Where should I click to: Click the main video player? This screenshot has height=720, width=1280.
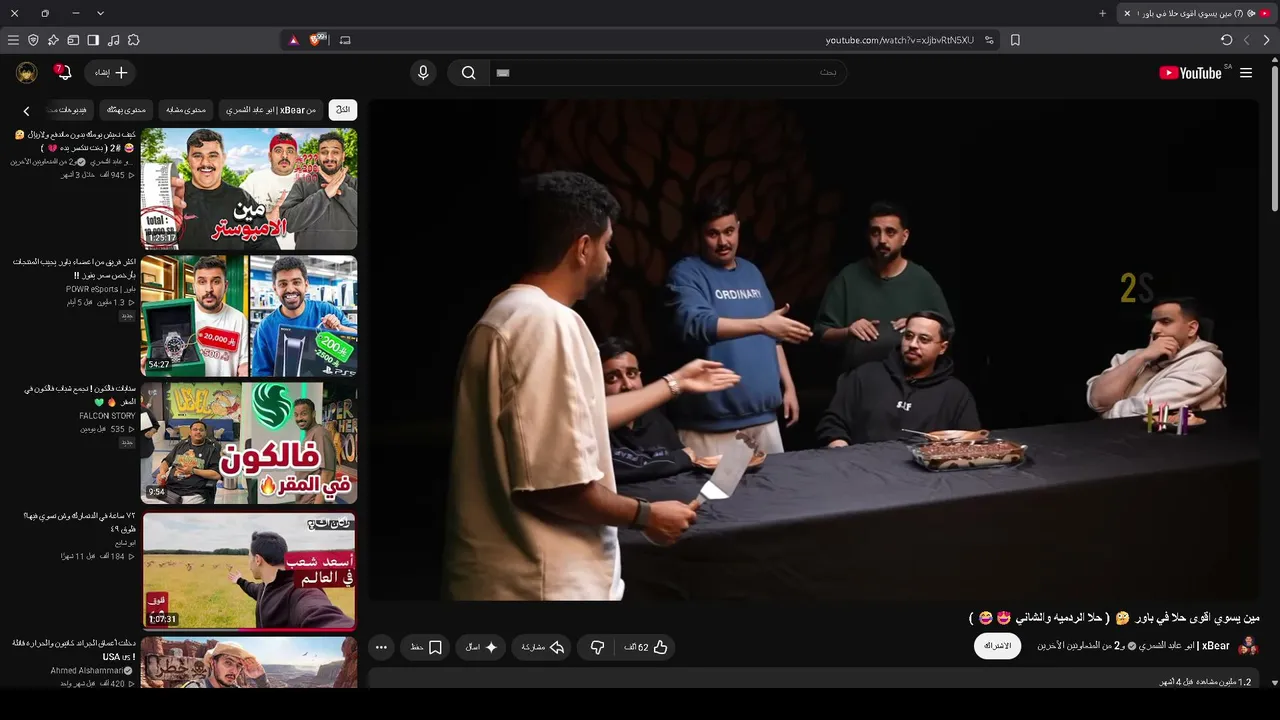pos(813,350)
